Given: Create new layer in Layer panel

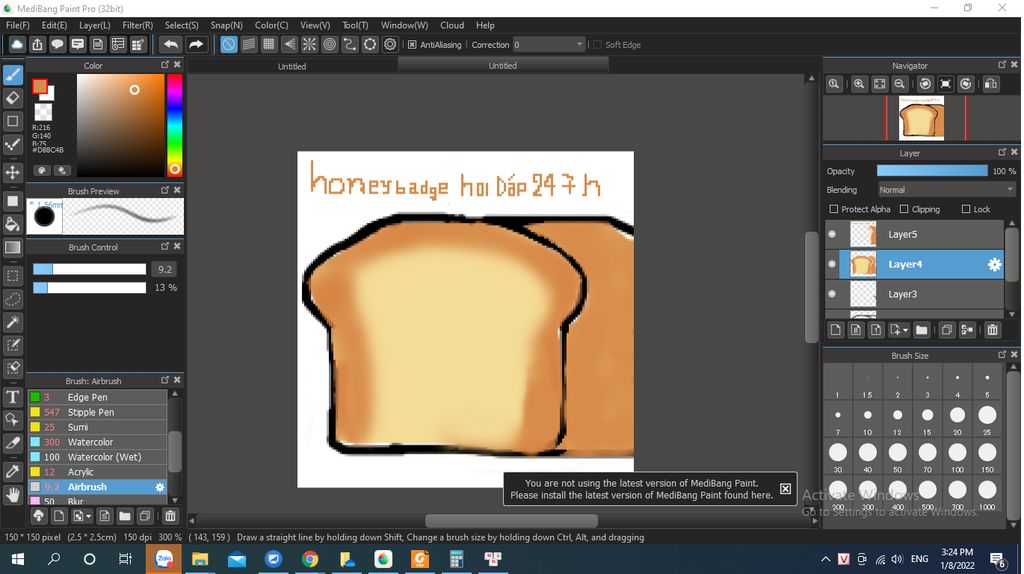Looking at the screenshot, I should pos(835,330).
